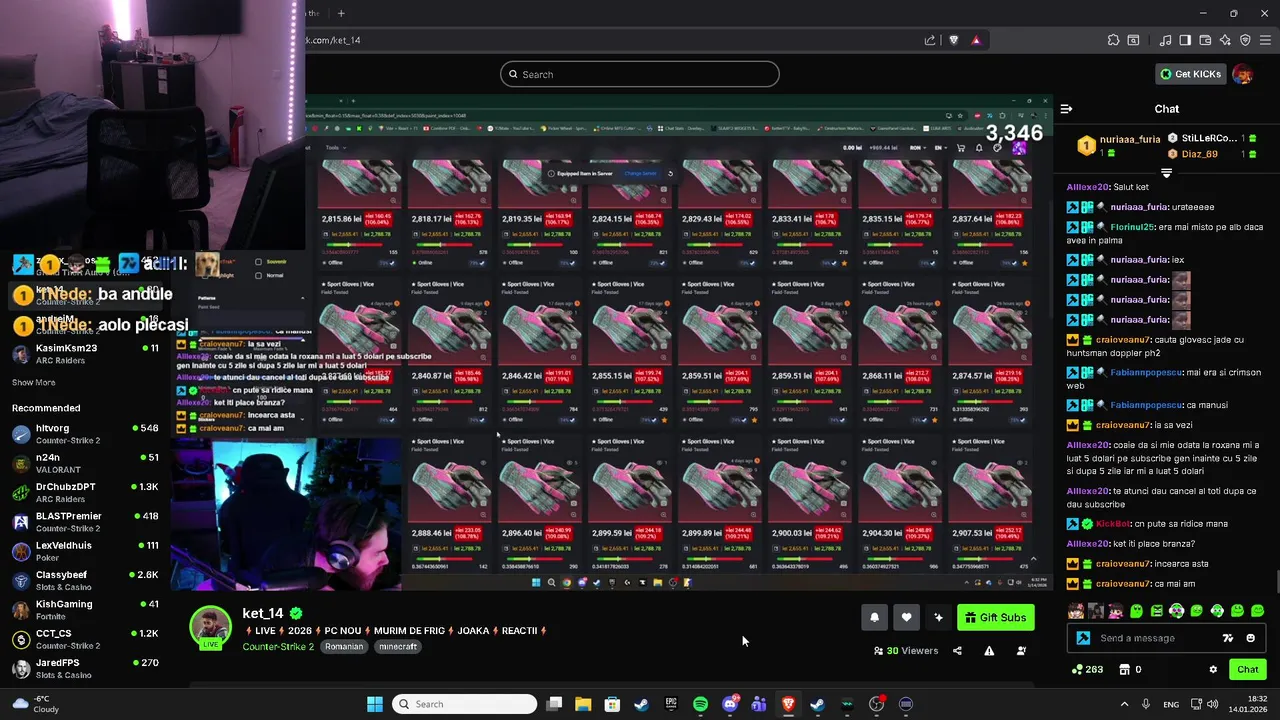Open the hltvorg recommended channel

point(85,434)
